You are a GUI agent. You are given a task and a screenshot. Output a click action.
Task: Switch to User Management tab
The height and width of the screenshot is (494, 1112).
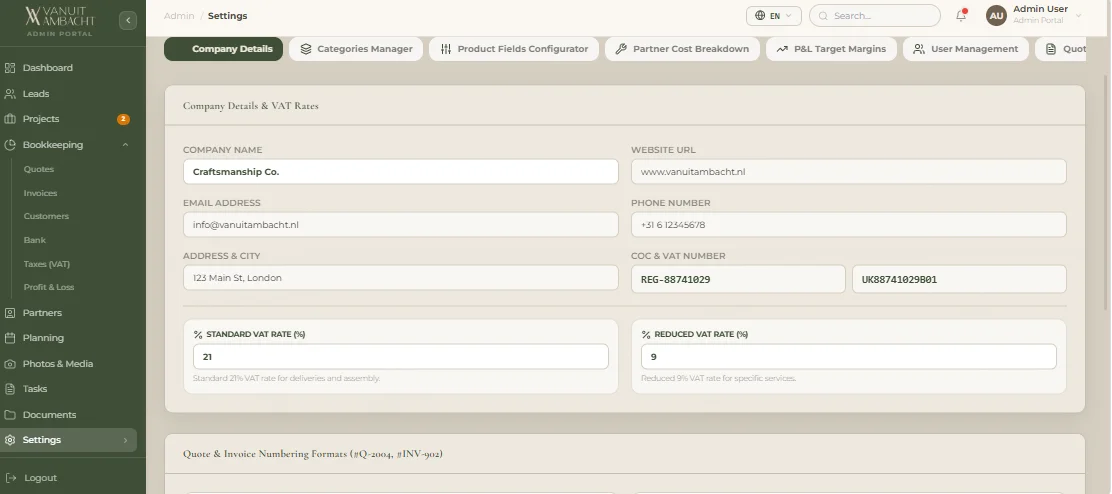pos(966,49)
